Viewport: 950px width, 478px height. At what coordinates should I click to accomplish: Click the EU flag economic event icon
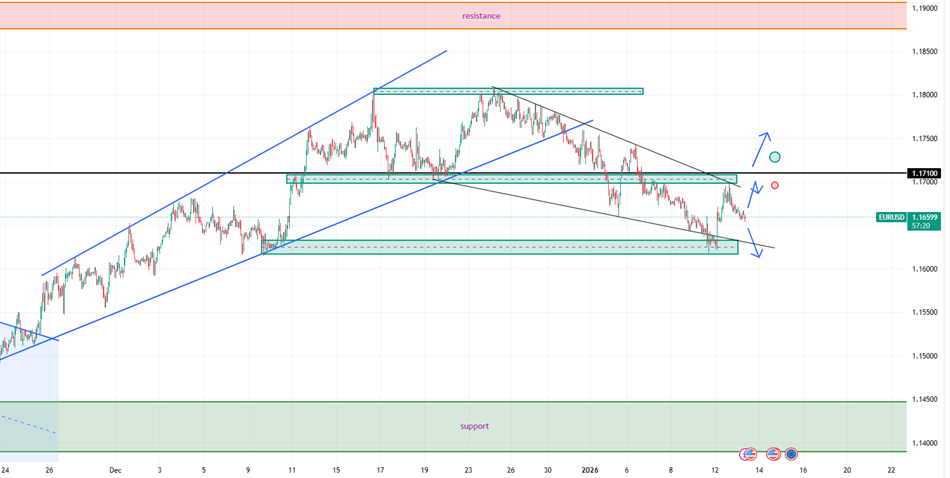click(791, 454)
